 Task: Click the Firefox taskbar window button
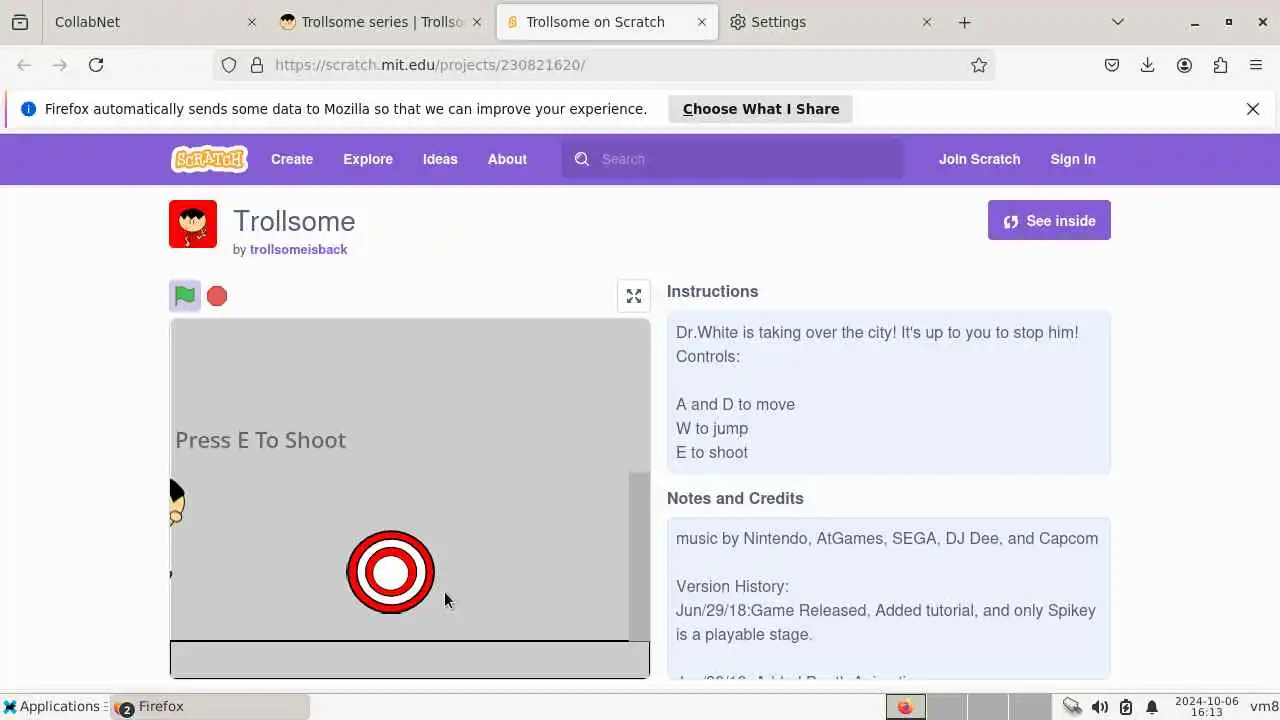click(x=210, y=706)
